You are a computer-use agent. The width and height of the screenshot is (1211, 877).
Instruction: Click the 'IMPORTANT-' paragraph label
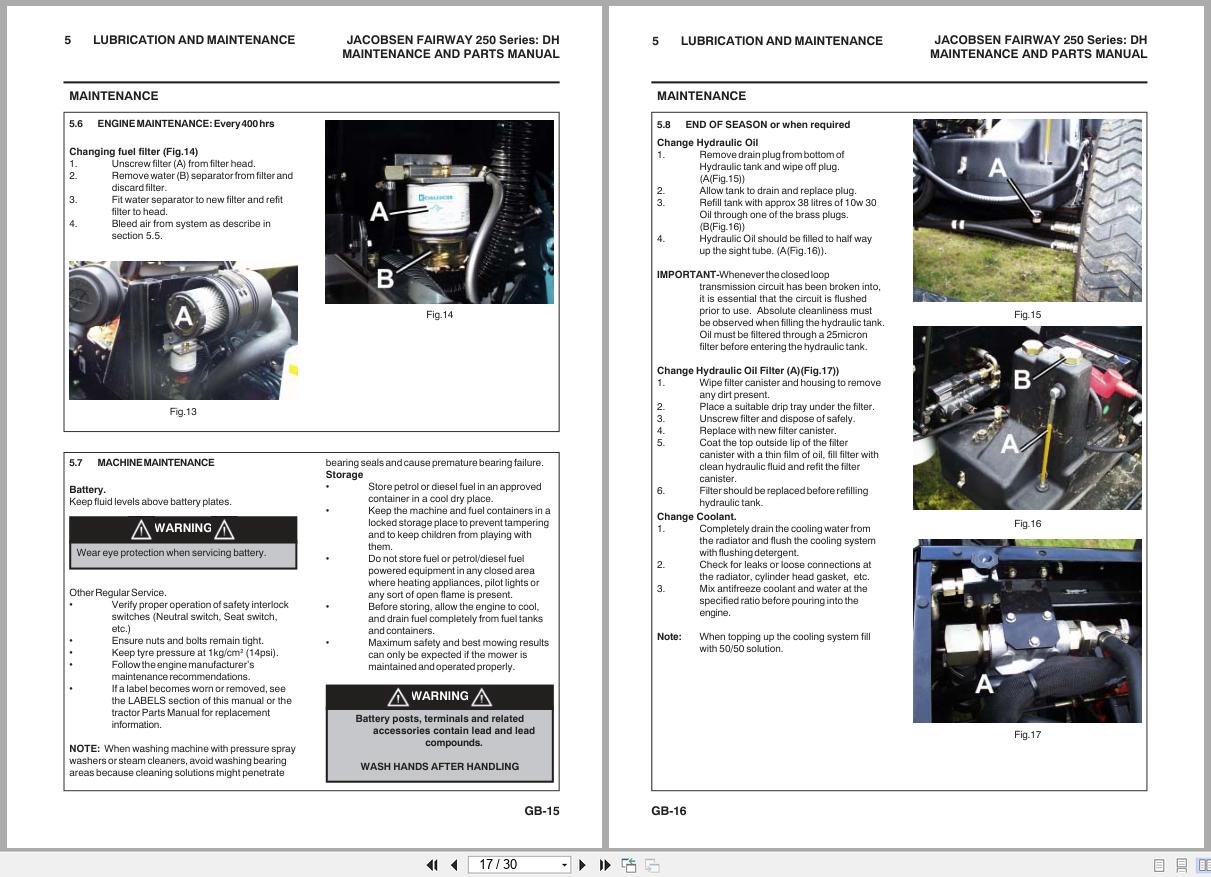(687, 275)
